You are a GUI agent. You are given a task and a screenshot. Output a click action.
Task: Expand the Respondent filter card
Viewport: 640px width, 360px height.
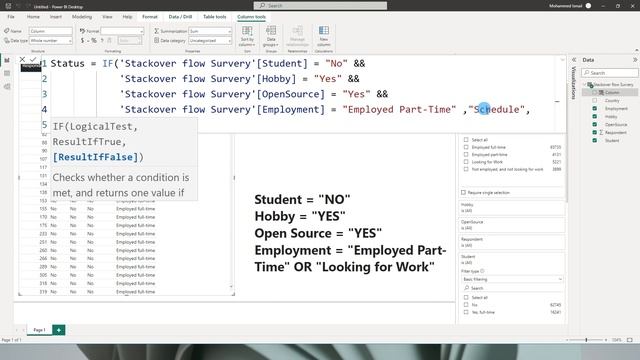coord(512,242)
